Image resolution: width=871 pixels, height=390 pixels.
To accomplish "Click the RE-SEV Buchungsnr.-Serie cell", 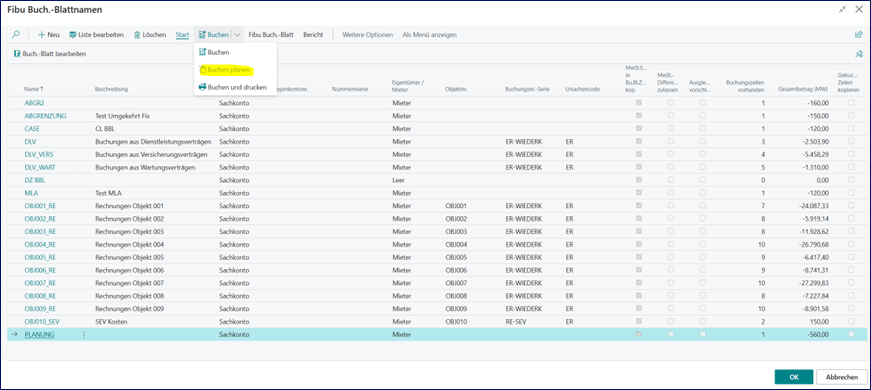I will (516, 322).
